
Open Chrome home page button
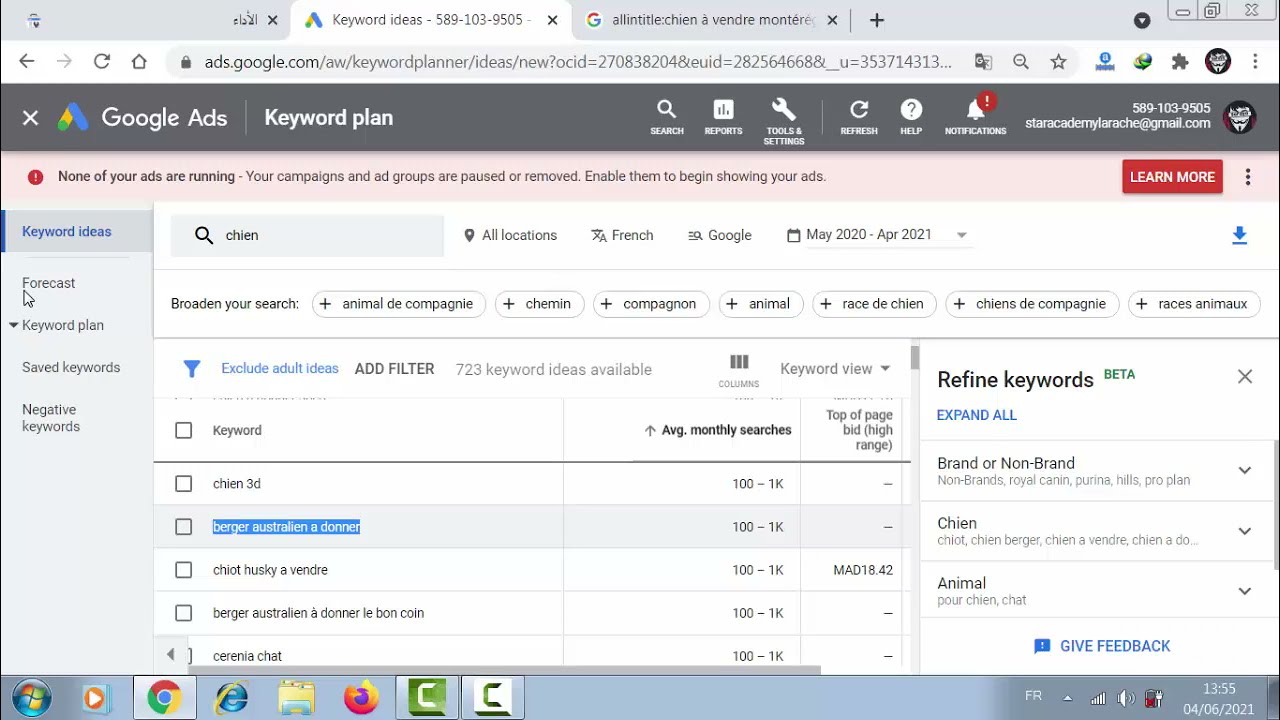pyautogui.click(x=139, y=62)
